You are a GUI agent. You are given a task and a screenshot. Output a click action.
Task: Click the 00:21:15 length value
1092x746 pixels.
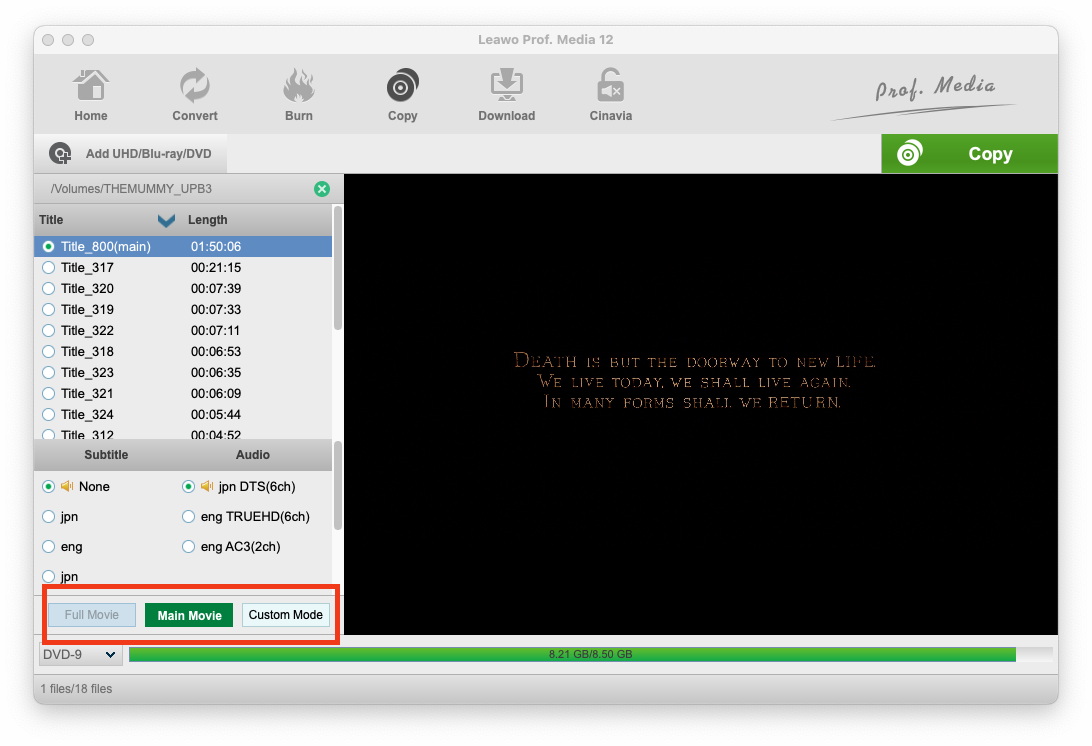click(216, 267)
